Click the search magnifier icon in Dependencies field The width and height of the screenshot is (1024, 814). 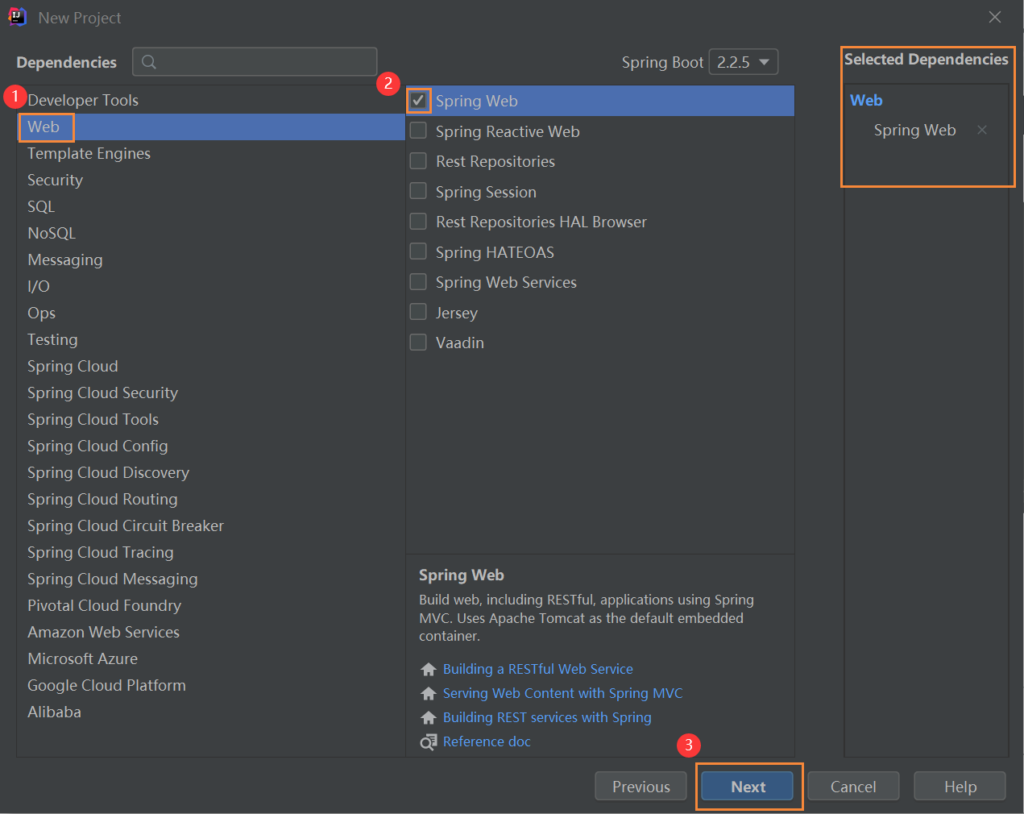point(149,62)
